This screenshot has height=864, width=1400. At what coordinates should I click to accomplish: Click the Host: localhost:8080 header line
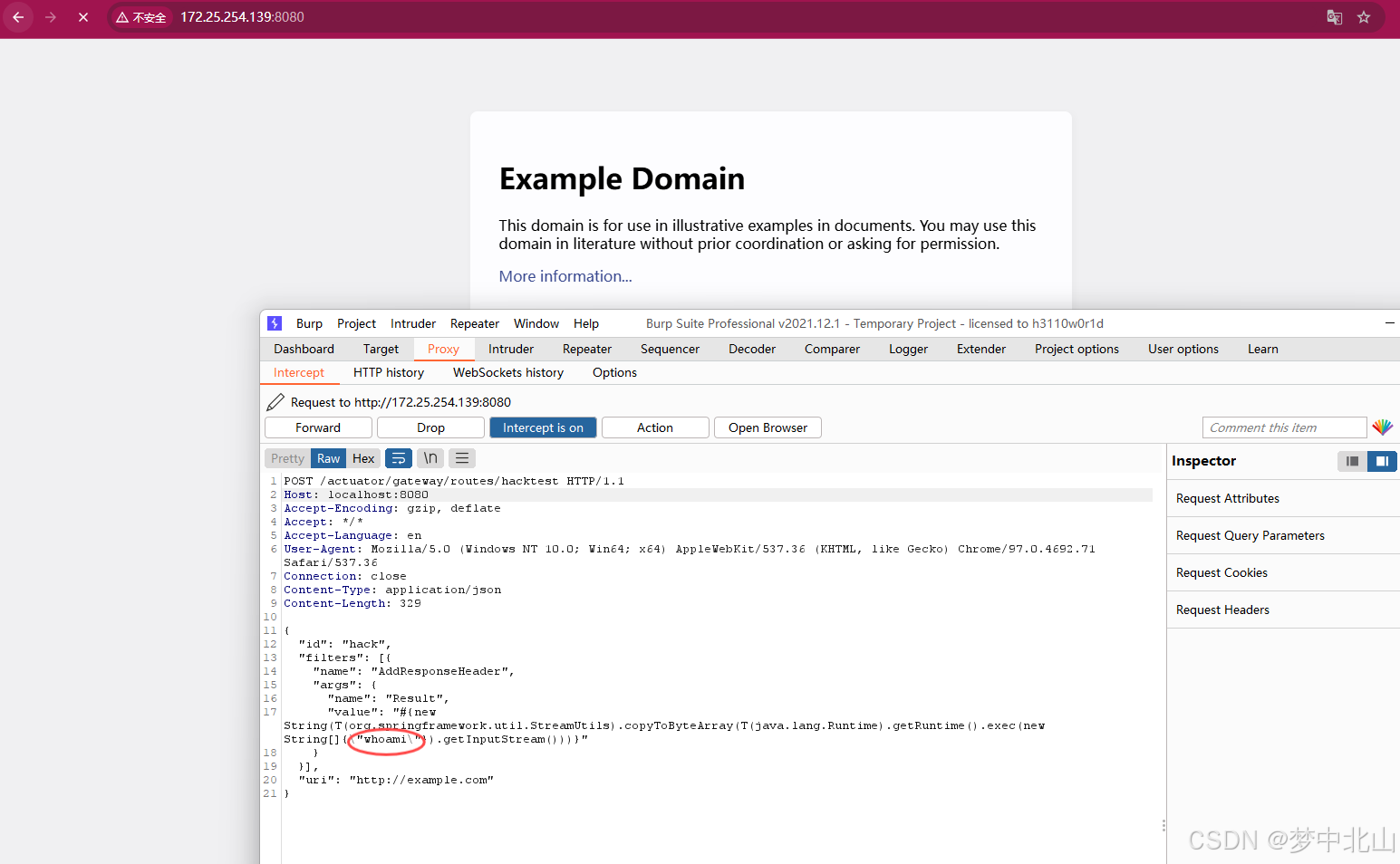356,494
